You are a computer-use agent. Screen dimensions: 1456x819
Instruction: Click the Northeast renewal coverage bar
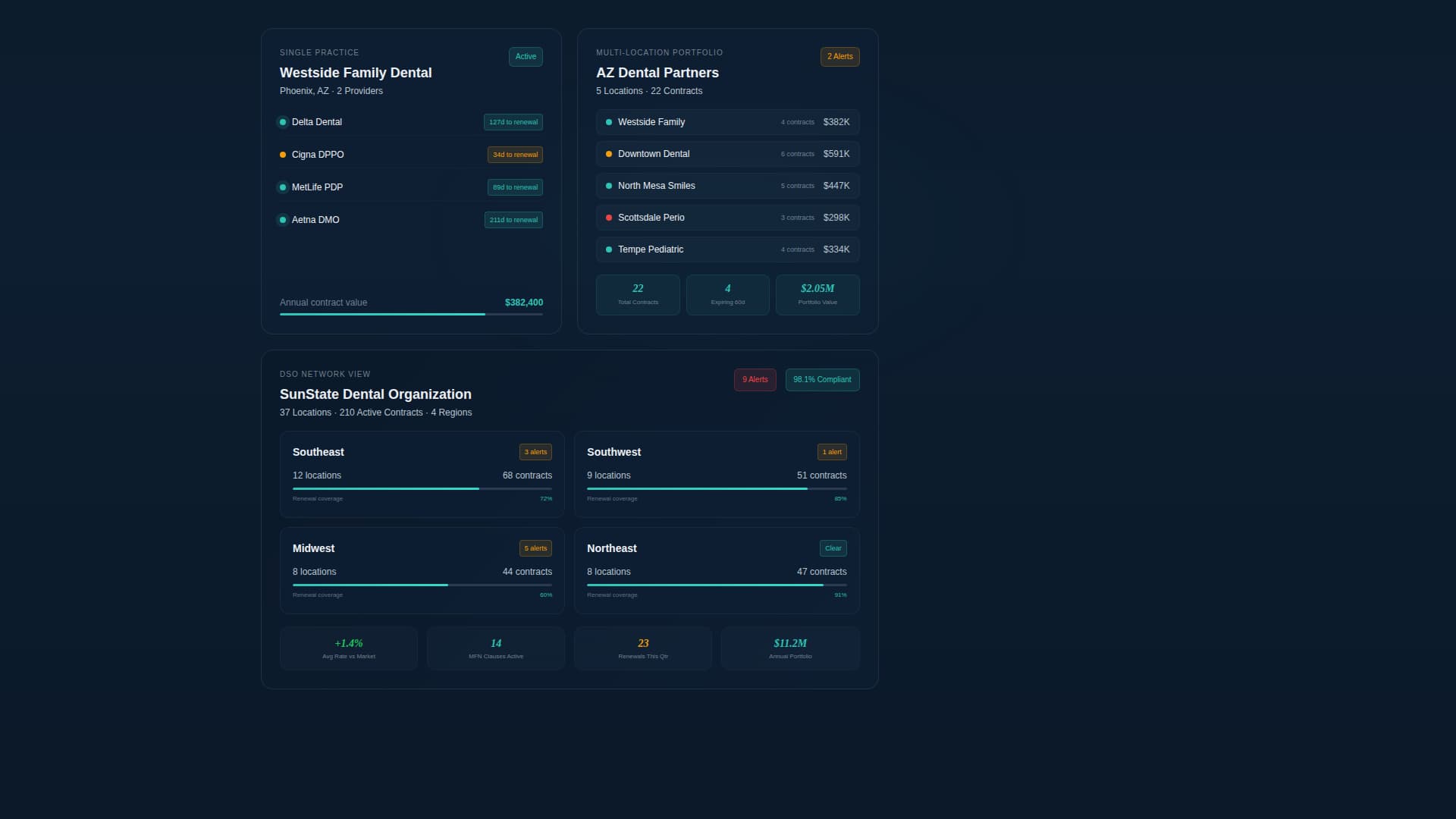[717, 585]
